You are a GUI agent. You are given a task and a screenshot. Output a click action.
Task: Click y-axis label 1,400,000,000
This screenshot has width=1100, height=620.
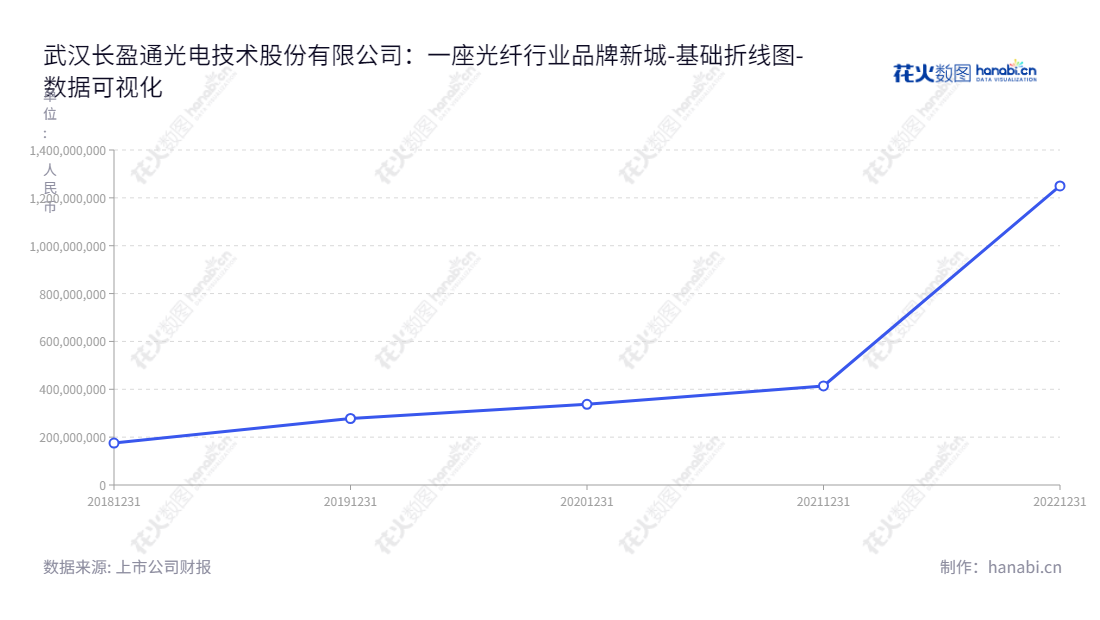(x=68, y=151)
